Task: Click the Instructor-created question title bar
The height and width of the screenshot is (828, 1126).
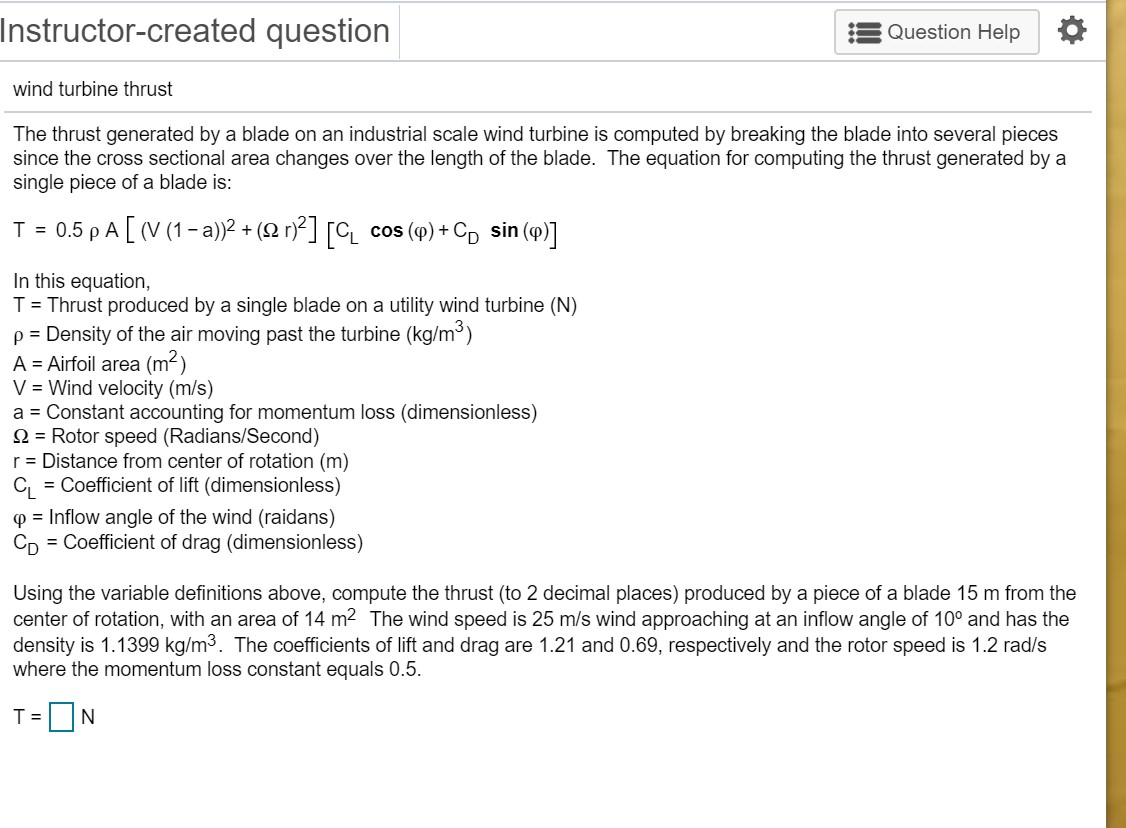Action: click(195, 30)
